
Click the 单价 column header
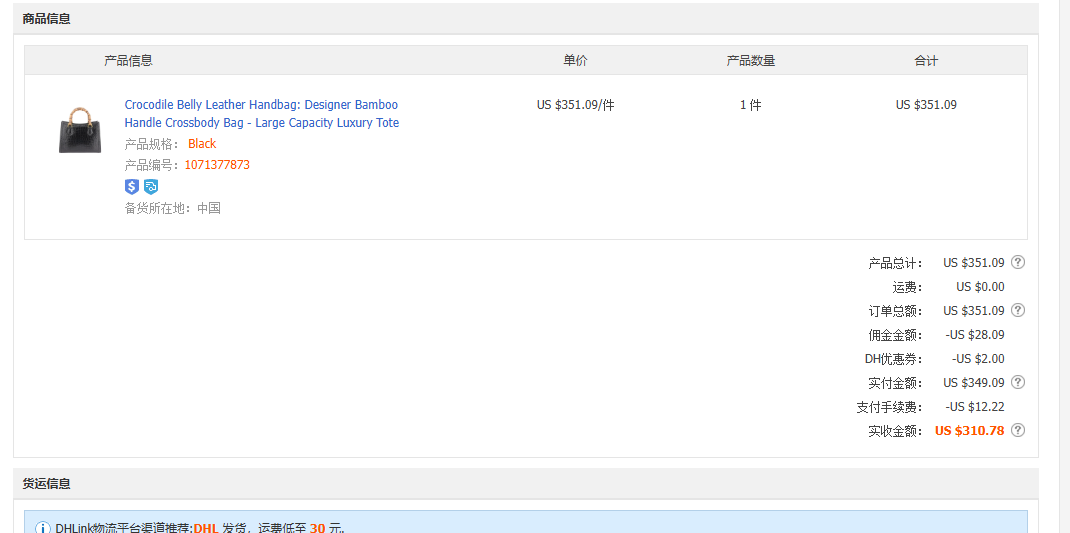pos(575,61)
